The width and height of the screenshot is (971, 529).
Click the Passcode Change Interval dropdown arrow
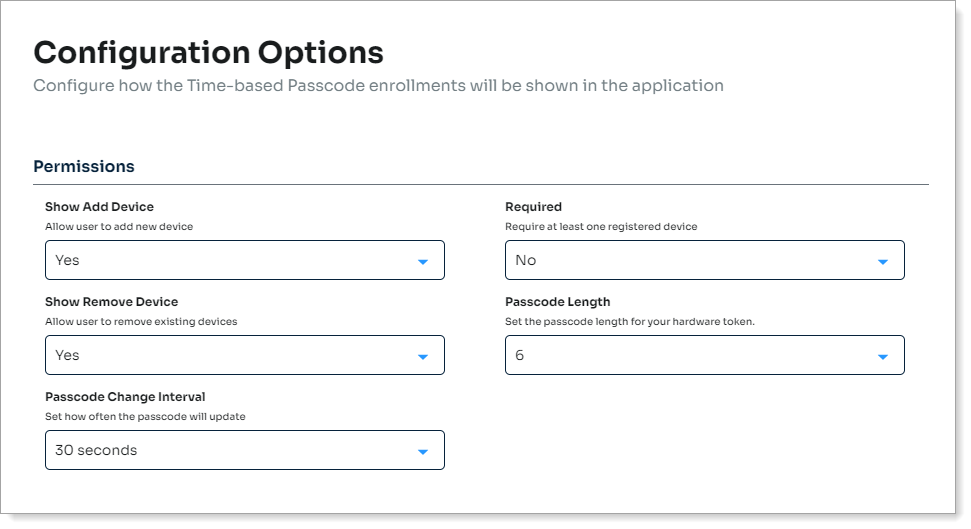(x=423, y=452)
